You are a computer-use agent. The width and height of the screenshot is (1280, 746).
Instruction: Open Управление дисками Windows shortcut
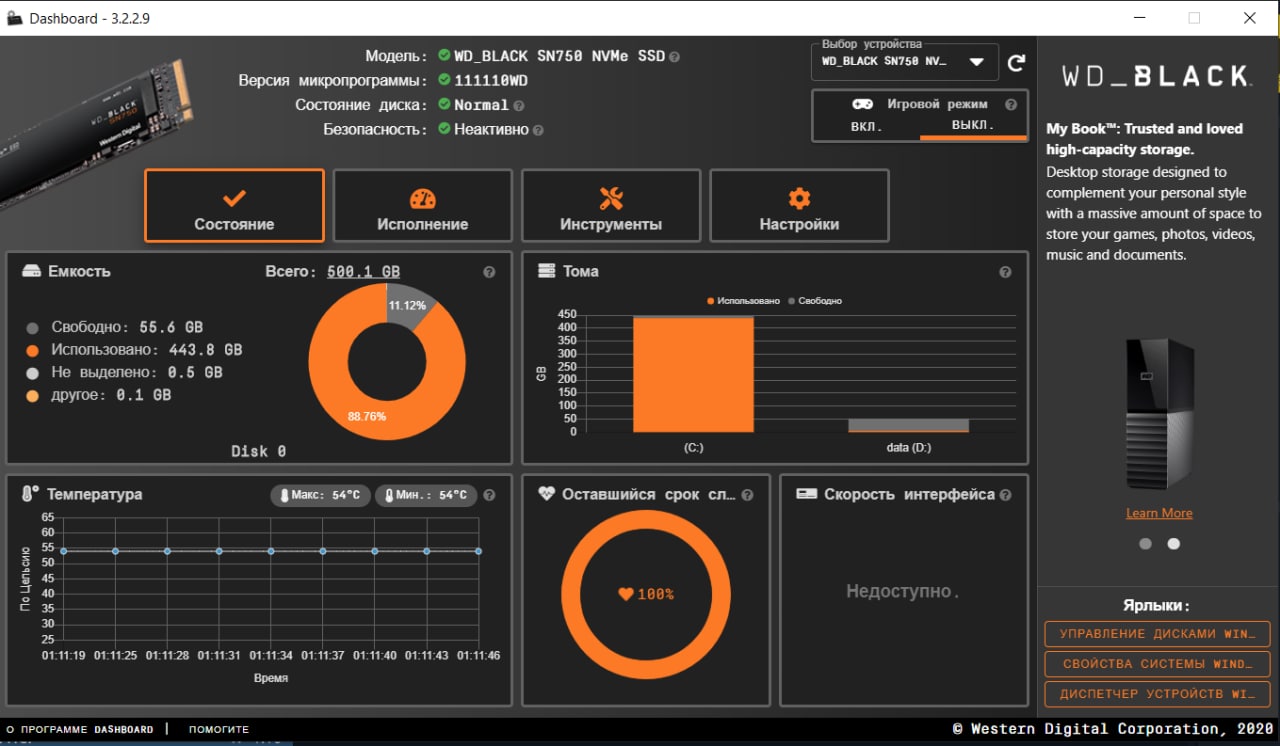[x=1157, y=634]
